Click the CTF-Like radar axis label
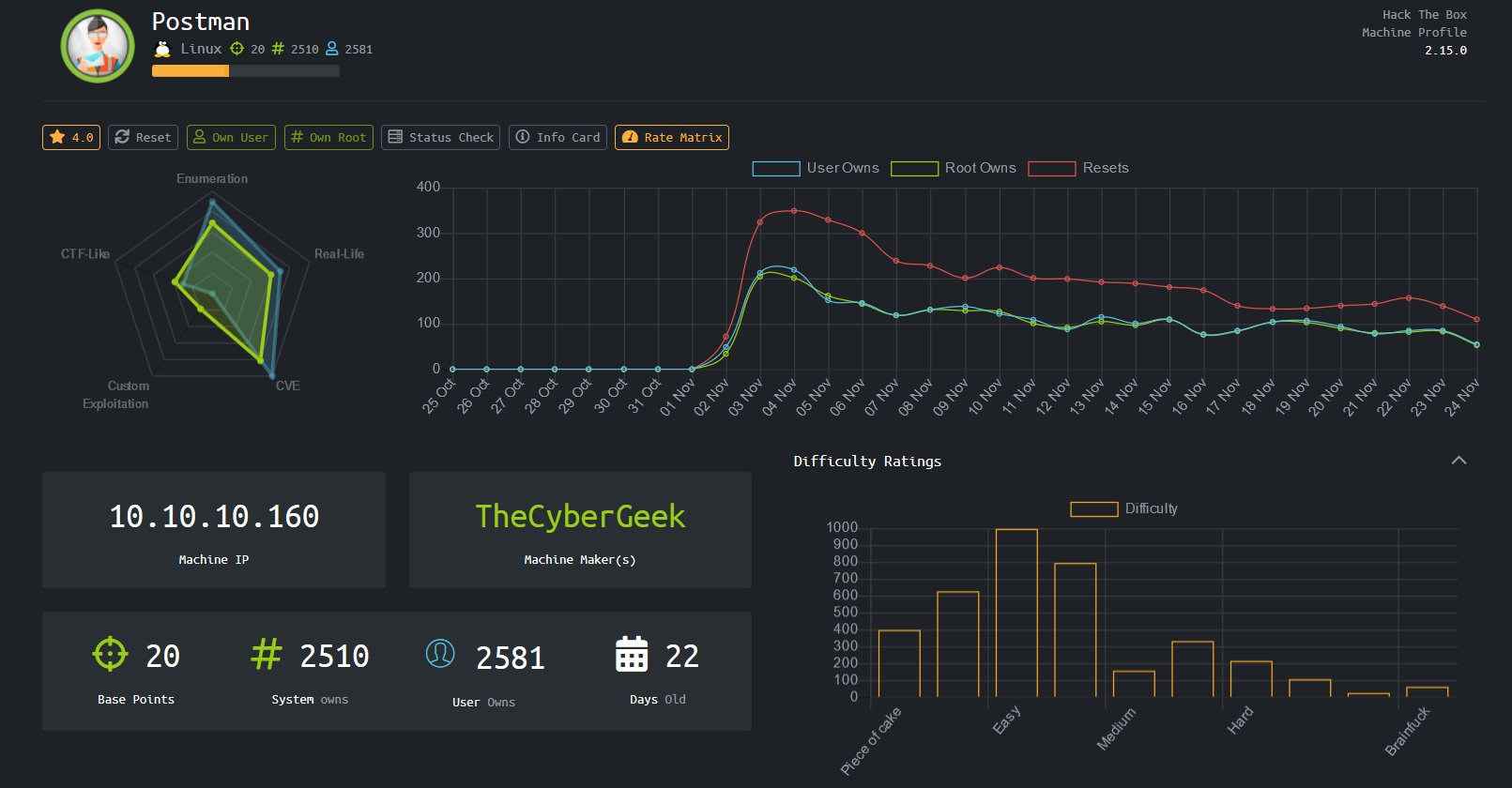This screenshot has height=788, width=1512. coord(85,254)
